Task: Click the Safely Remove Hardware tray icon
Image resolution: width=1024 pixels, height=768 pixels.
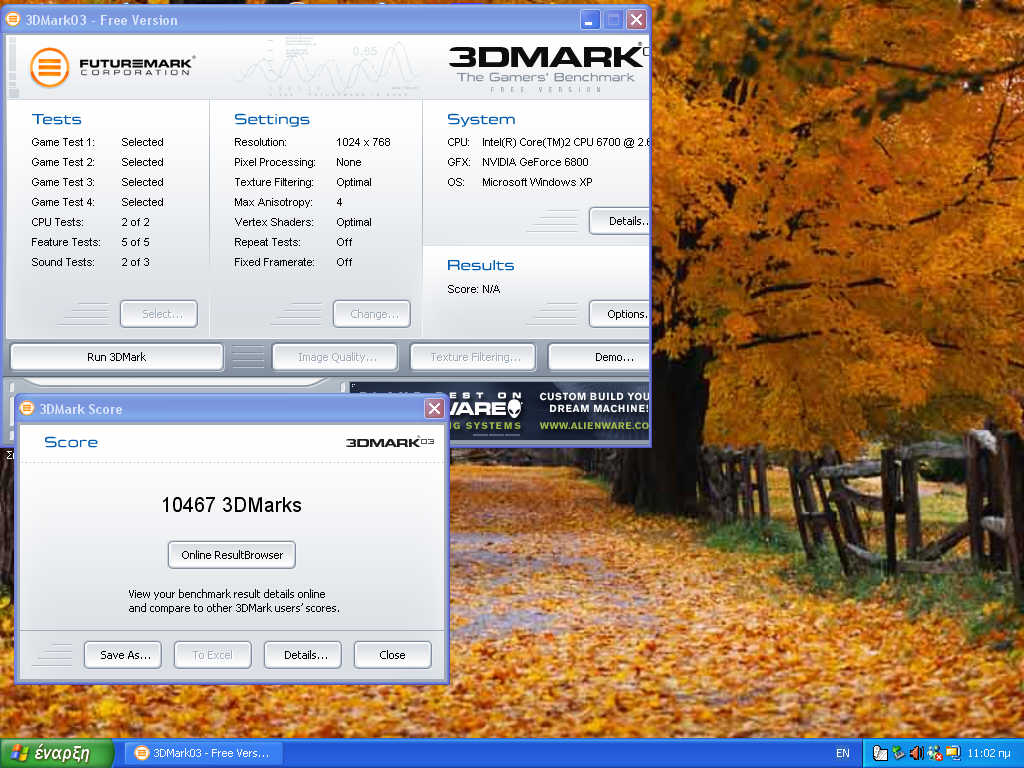Action: pyautogui.click(x=899, y=753)
